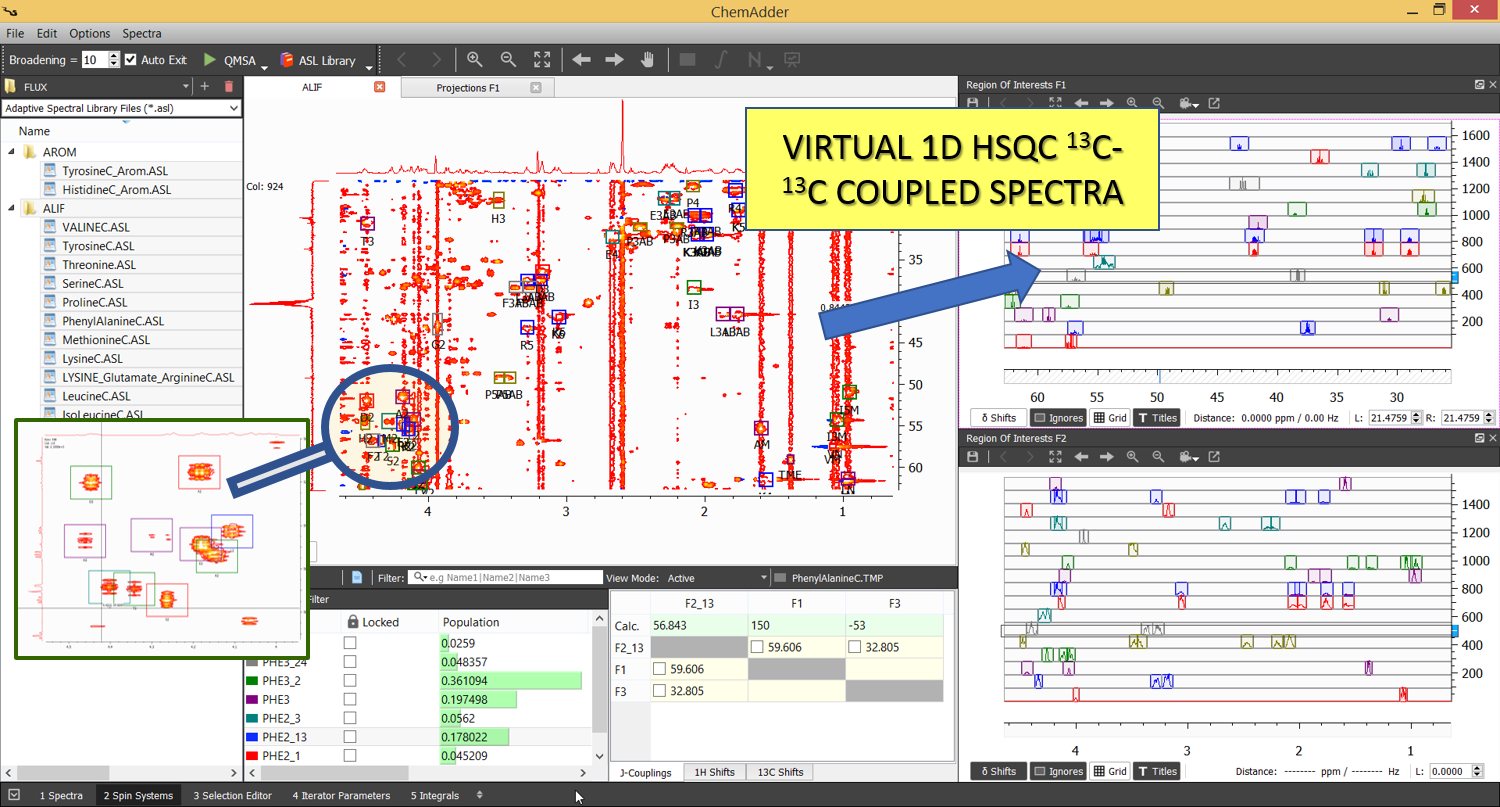This screenshot has height=807, width=1500.
Task: Open the pop-out icon in Region Of Interests F1
Action: [1214, 103]
